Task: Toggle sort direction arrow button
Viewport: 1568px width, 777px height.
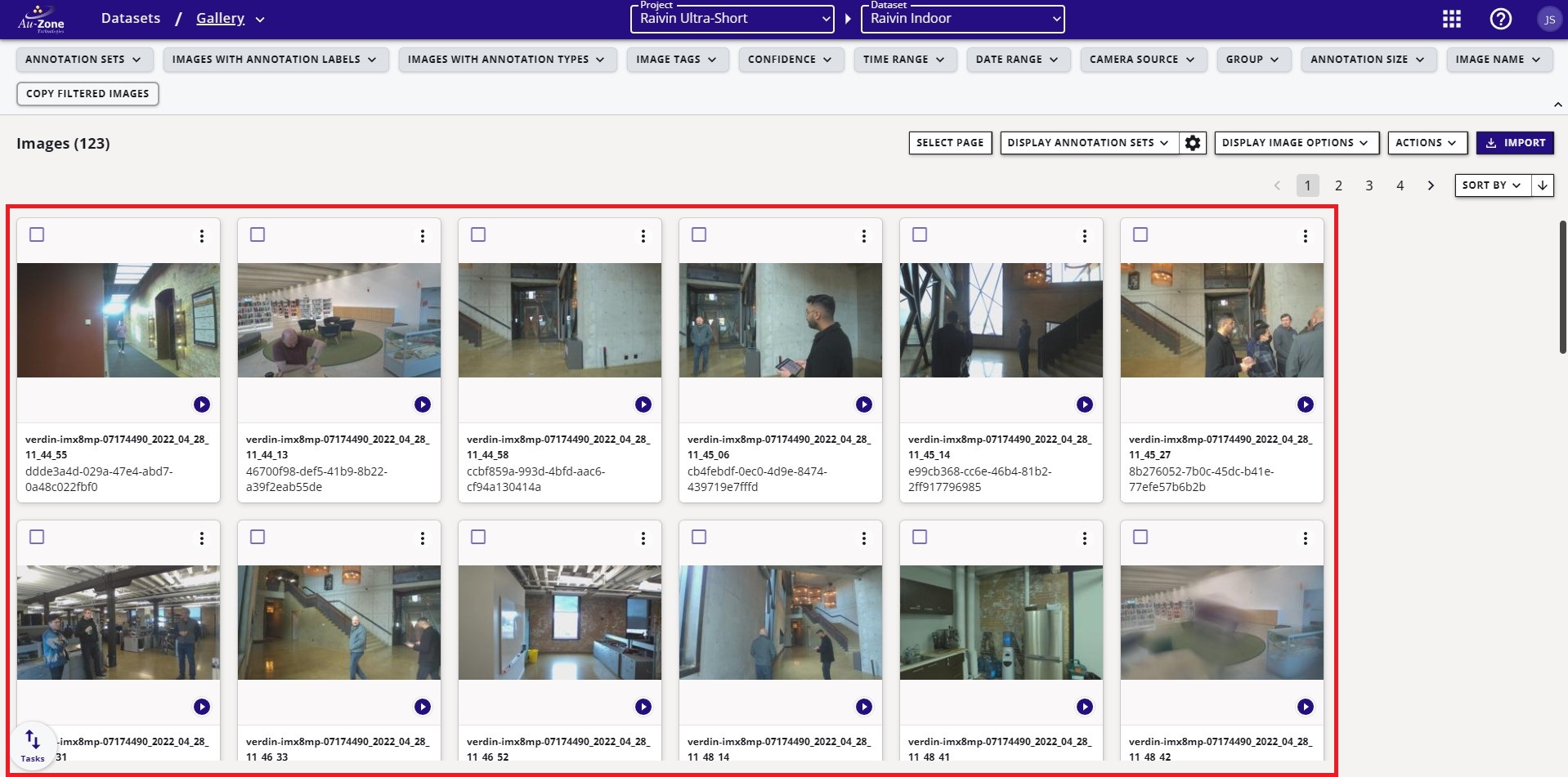Action: [x=1543, y=185]
